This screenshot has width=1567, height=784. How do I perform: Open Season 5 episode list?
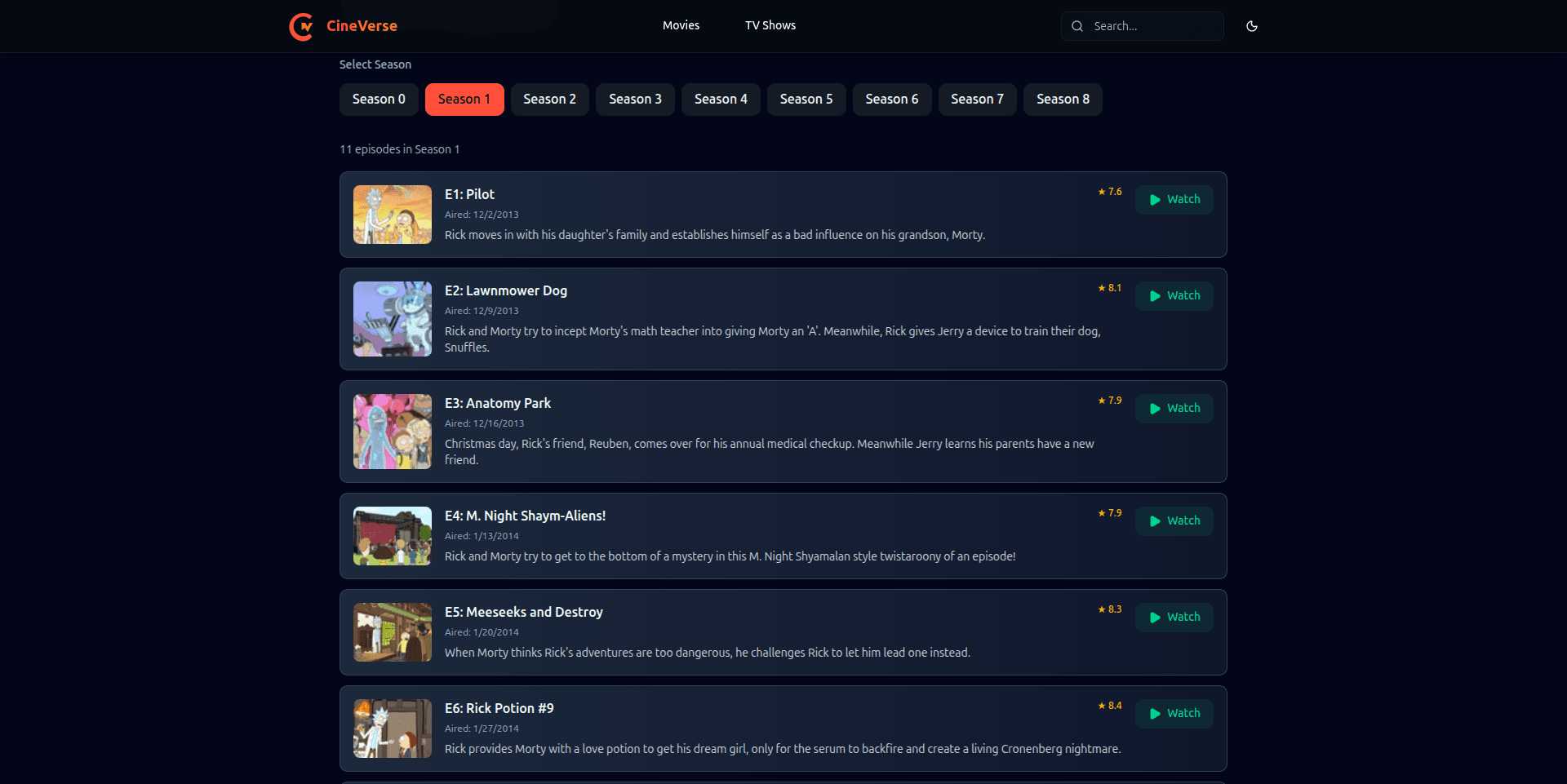coord(806,99)
